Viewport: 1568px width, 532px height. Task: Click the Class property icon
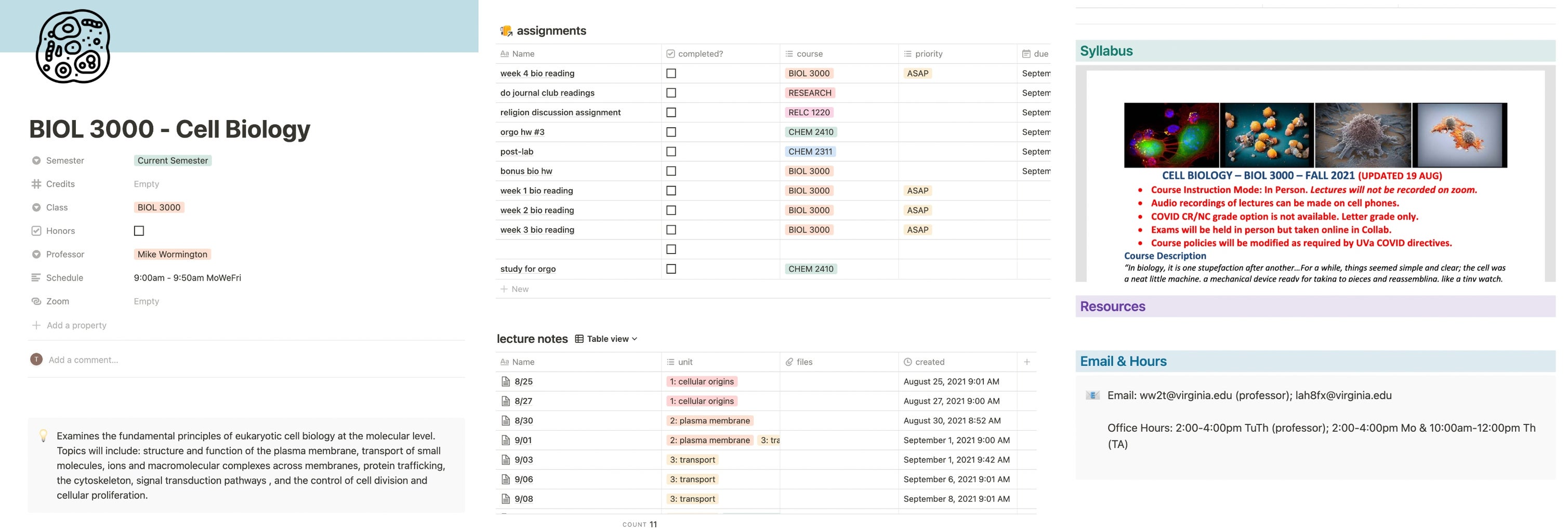click(x=36, y=208)
